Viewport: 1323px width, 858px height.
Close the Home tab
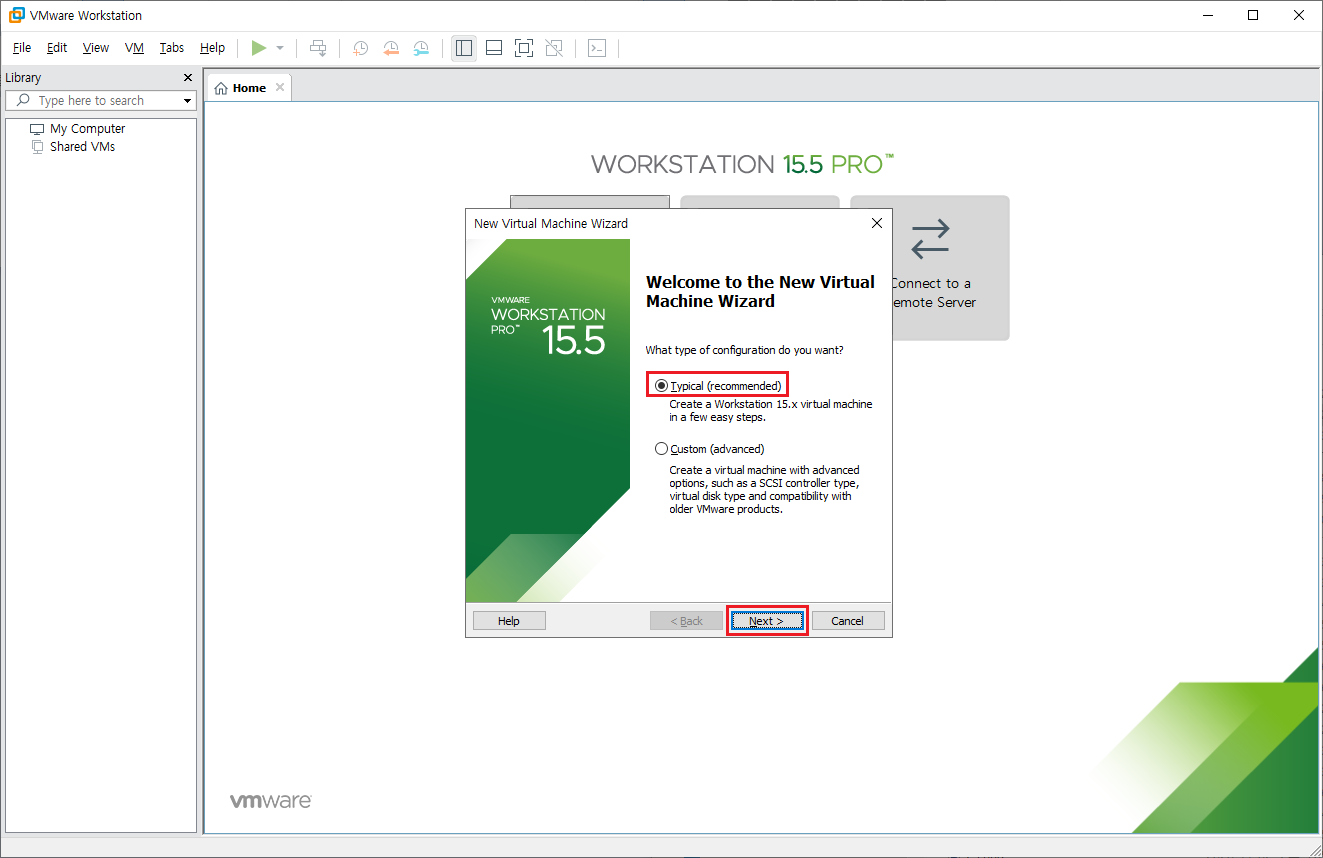280,87
